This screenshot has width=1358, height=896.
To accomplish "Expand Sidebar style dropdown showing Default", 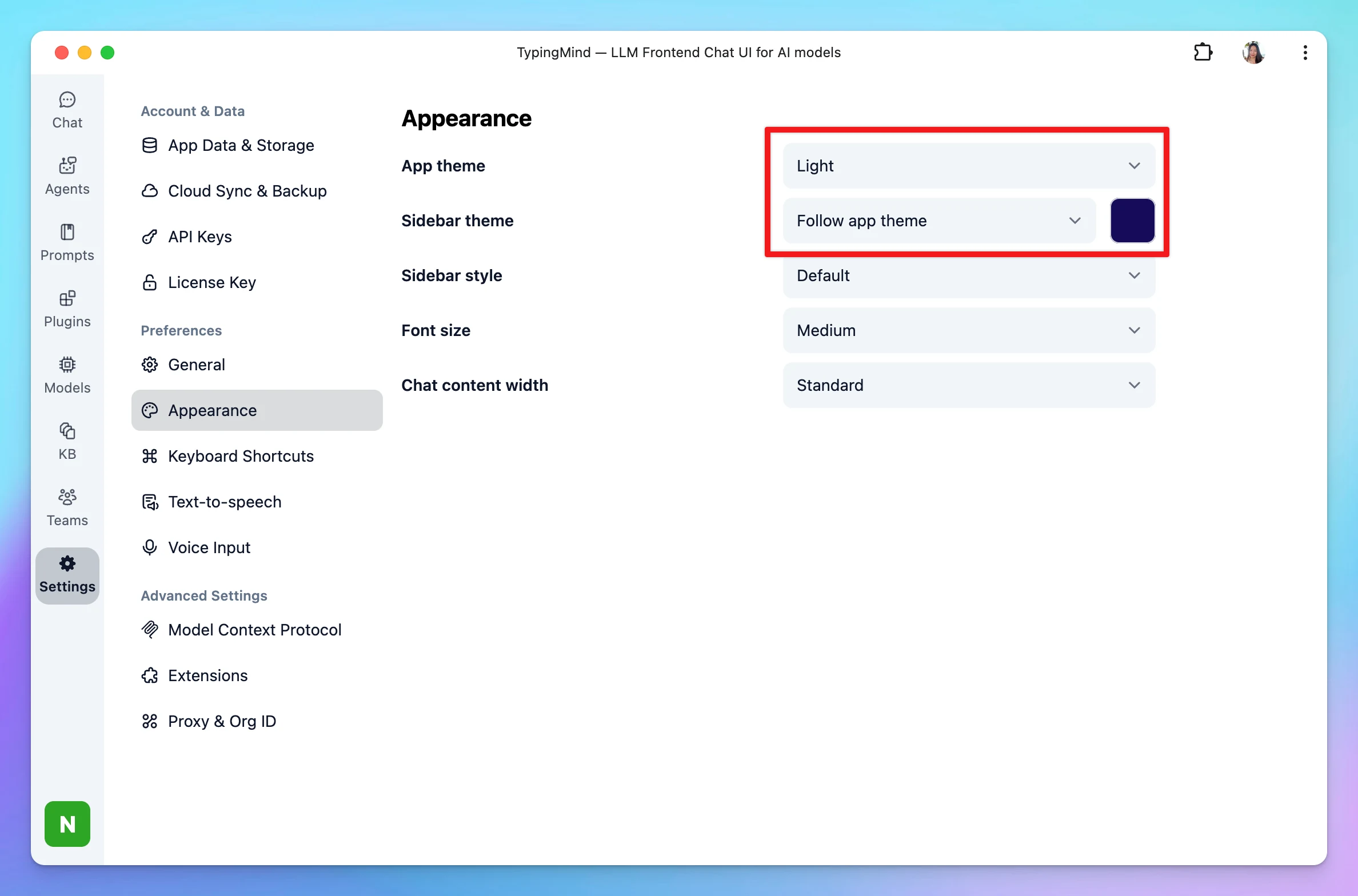I will (969, 275).
